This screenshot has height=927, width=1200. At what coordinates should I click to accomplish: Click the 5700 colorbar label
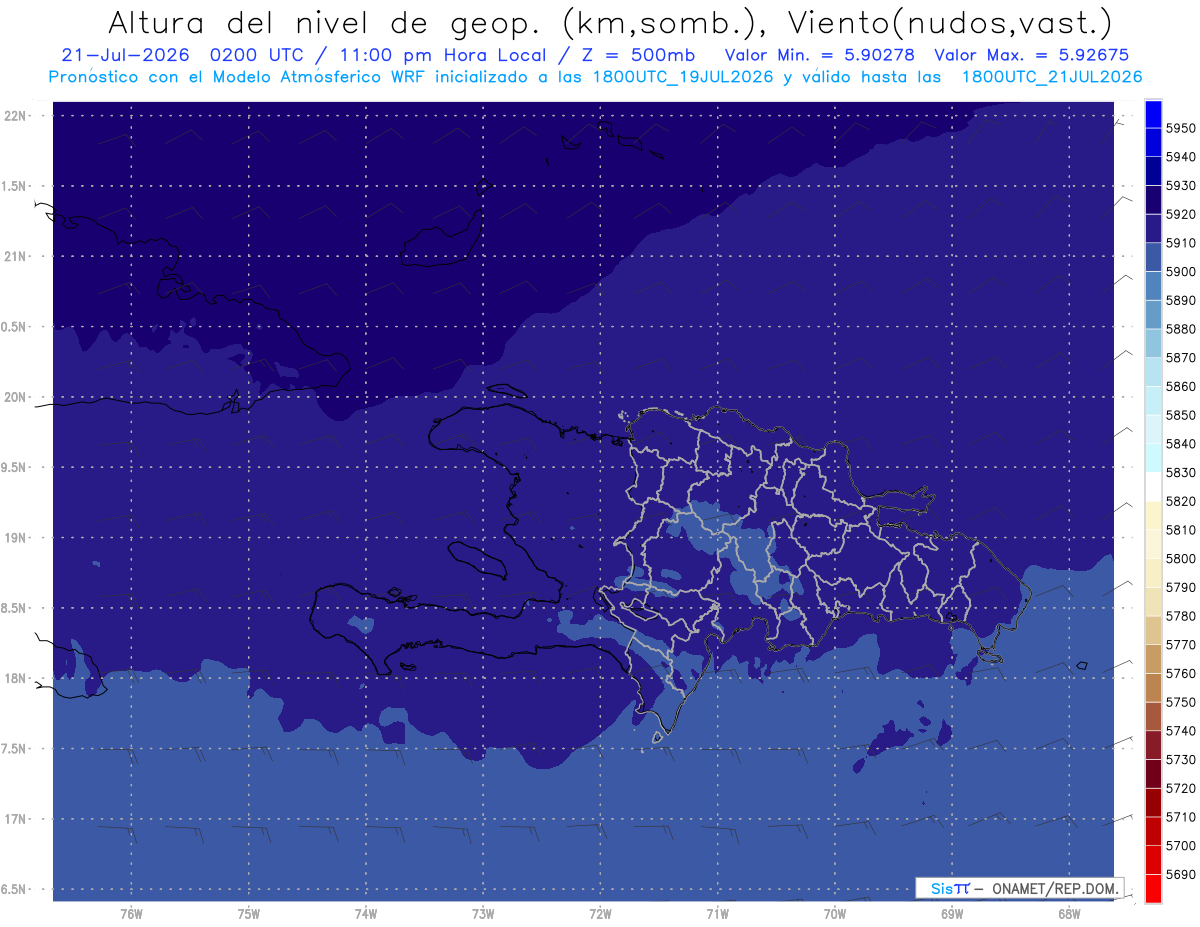click(x=1180, y=845)
